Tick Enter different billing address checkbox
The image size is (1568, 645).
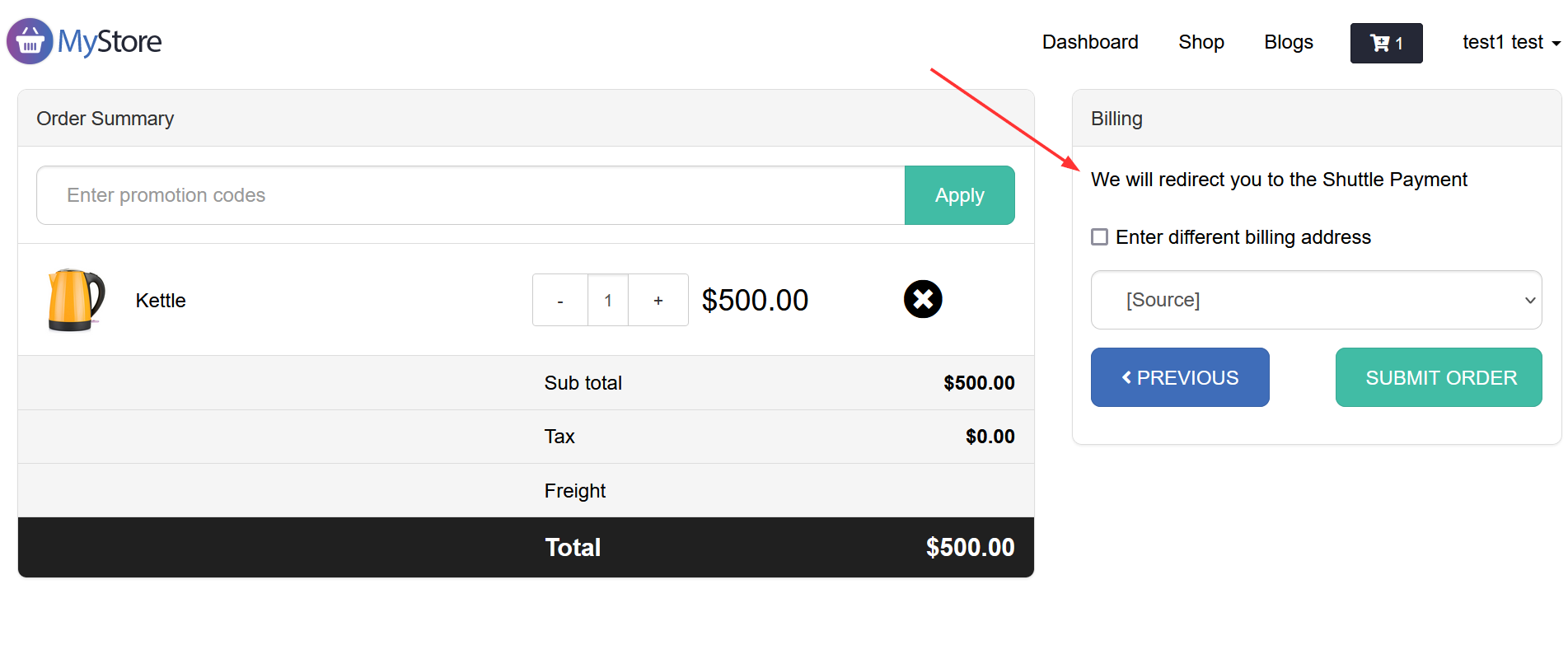click(1099, 237)
